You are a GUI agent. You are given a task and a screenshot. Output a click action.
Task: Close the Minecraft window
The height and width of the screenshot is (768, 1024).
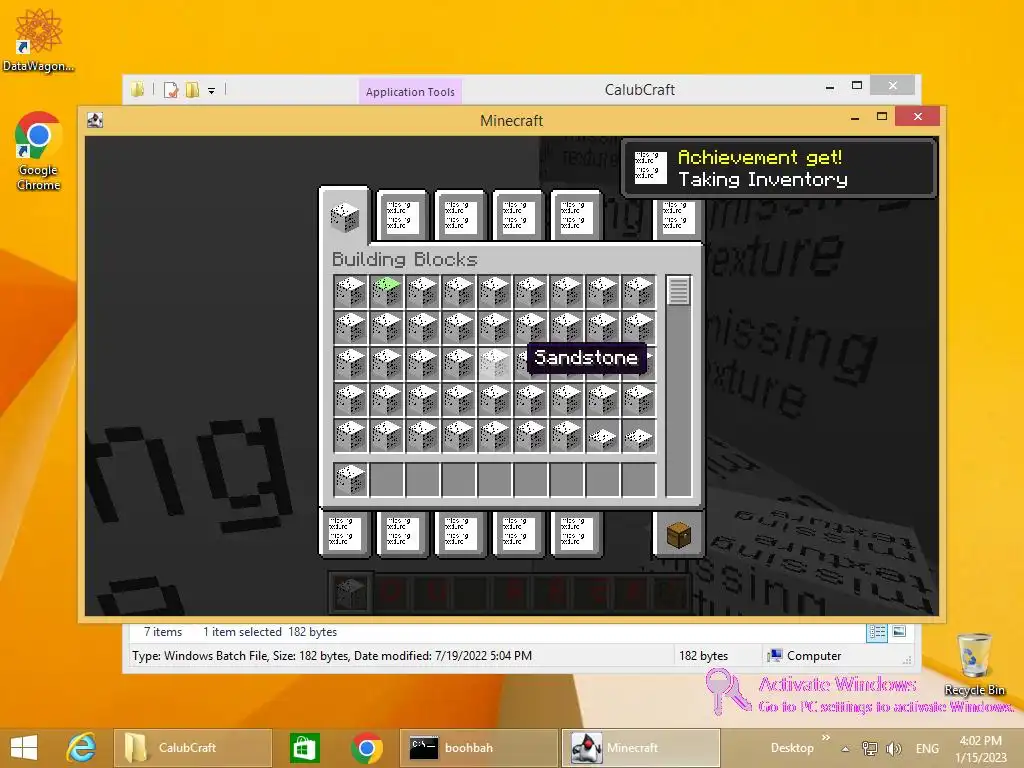click(918, 116)
